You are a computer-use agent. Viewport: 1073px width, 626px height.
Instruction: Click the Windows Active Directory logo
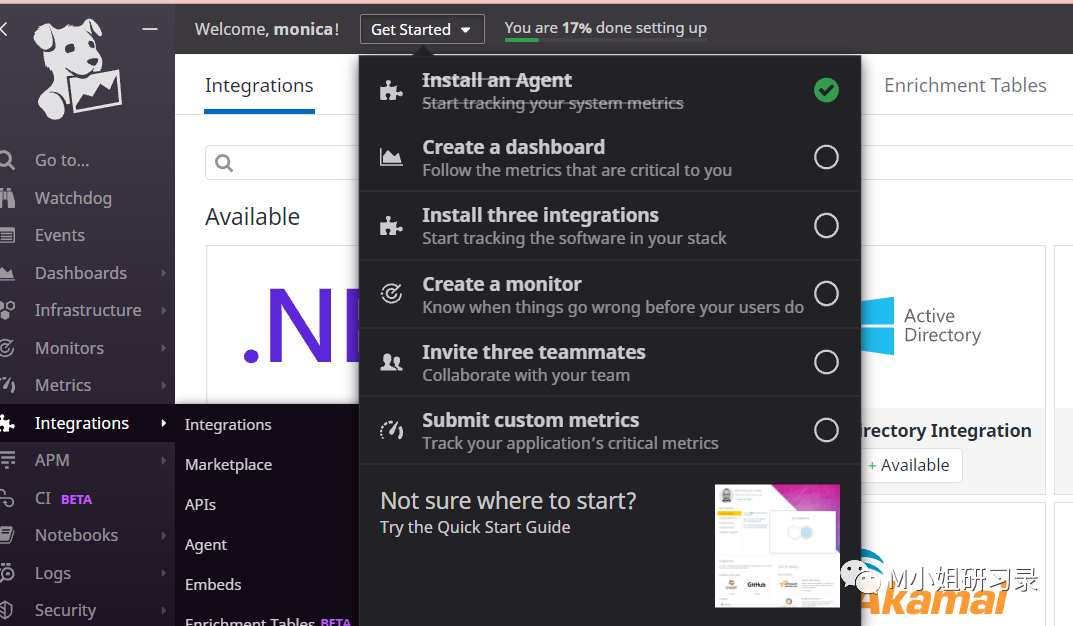(x=878, y=326)
